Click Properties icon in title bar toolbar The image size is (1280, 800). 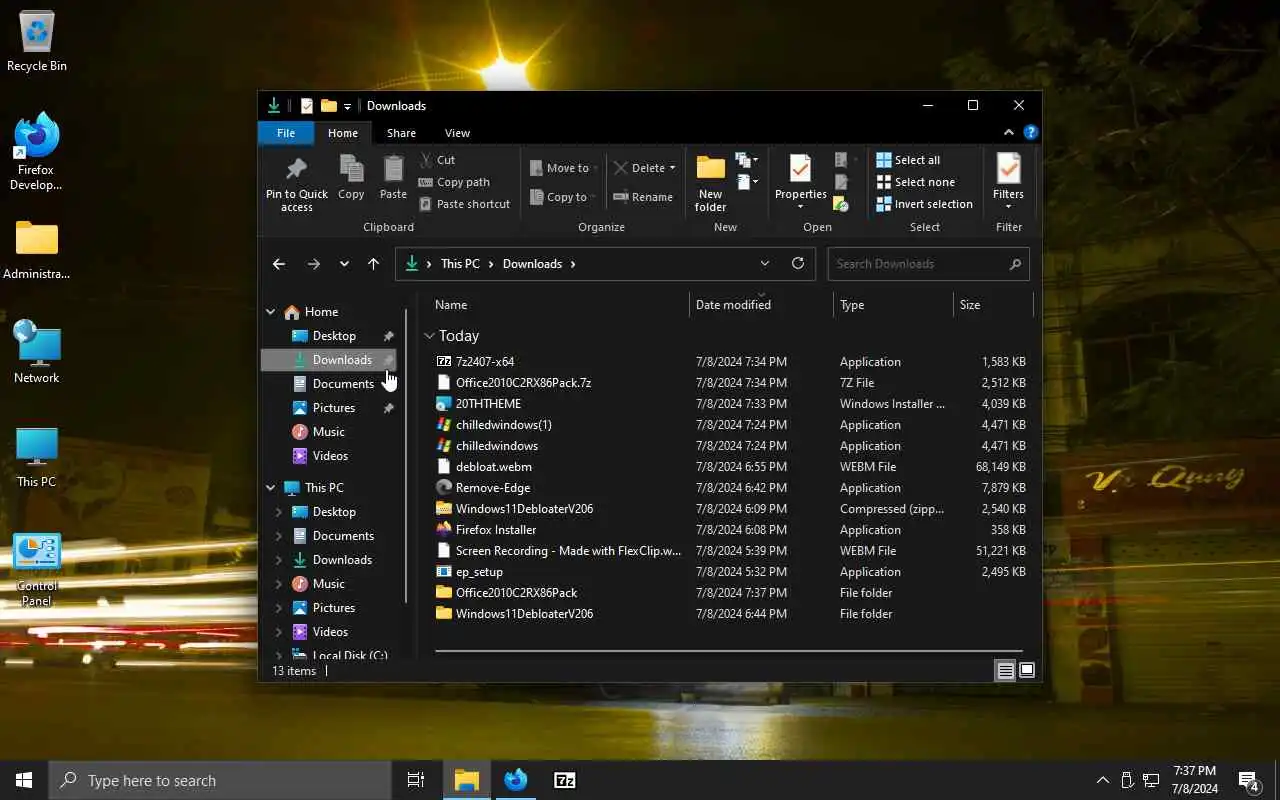[307, 106]
